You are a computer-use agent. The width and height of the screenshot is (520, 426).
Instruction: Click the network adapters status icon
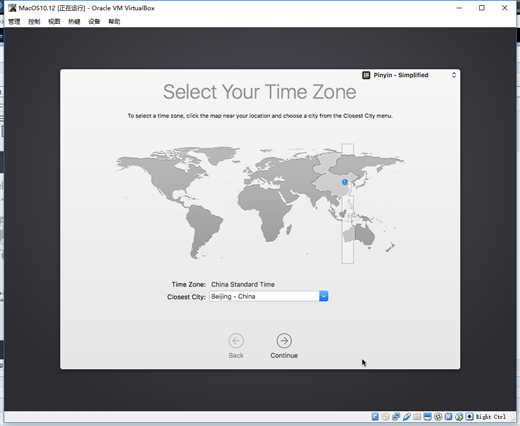[396, 416]
